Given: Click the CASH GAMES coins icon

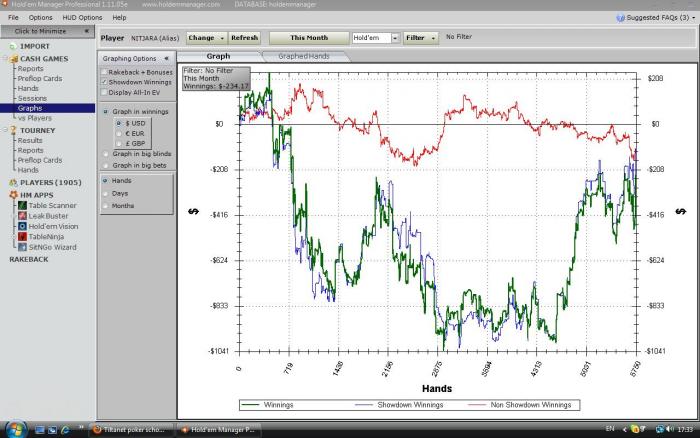Looking at the screenshot, I should coord(14,59).
